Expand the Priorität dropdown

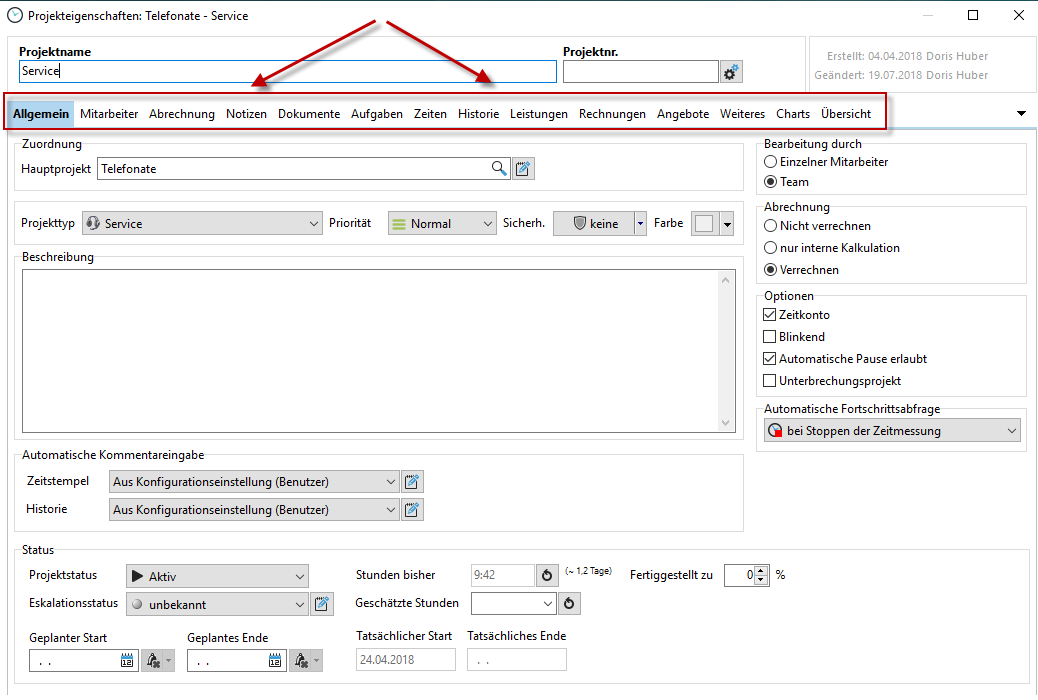pyautogui.click(x=441, y=224)
